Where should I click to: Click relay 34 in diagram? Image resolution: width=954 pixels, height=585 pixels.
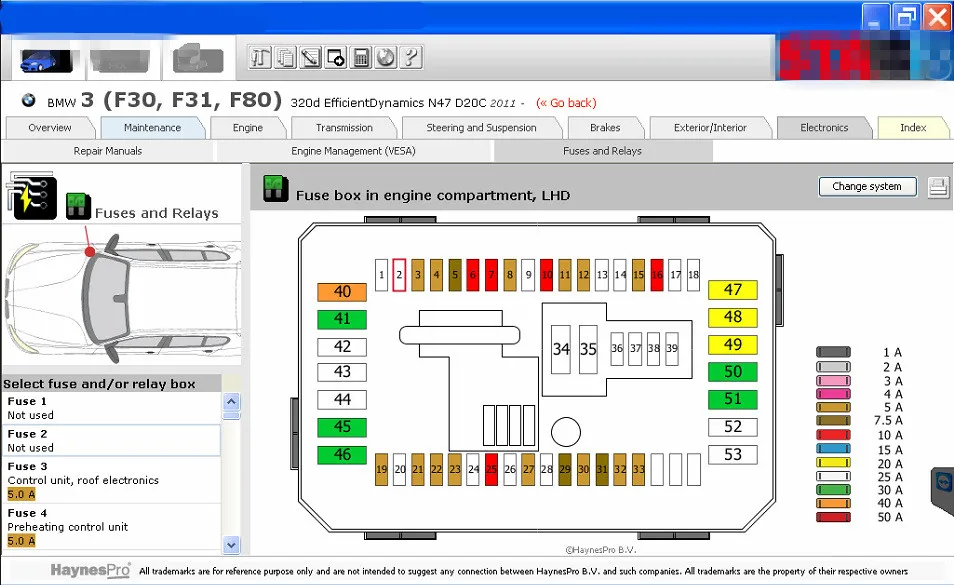pyautogui.click(x=560, y=349)
